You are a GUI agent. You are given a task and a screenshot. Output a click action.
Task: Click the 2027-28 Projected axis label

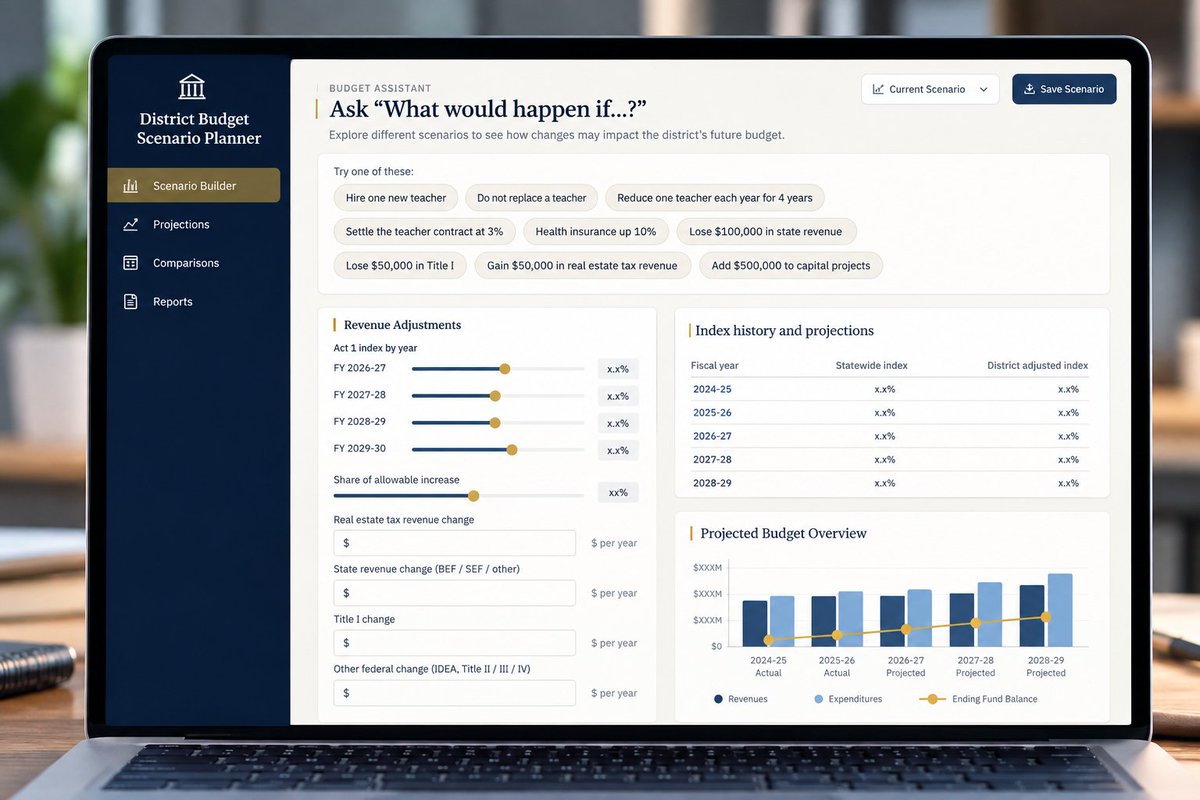pos(975,667)
